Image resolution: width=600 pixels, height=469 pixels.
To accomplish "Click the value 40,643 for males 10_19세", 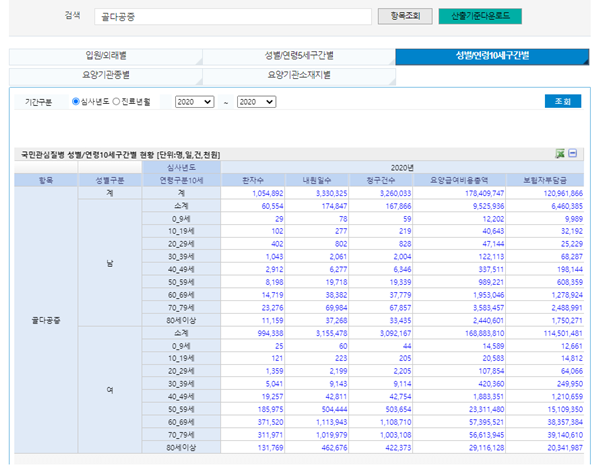I will click(493, 231).
